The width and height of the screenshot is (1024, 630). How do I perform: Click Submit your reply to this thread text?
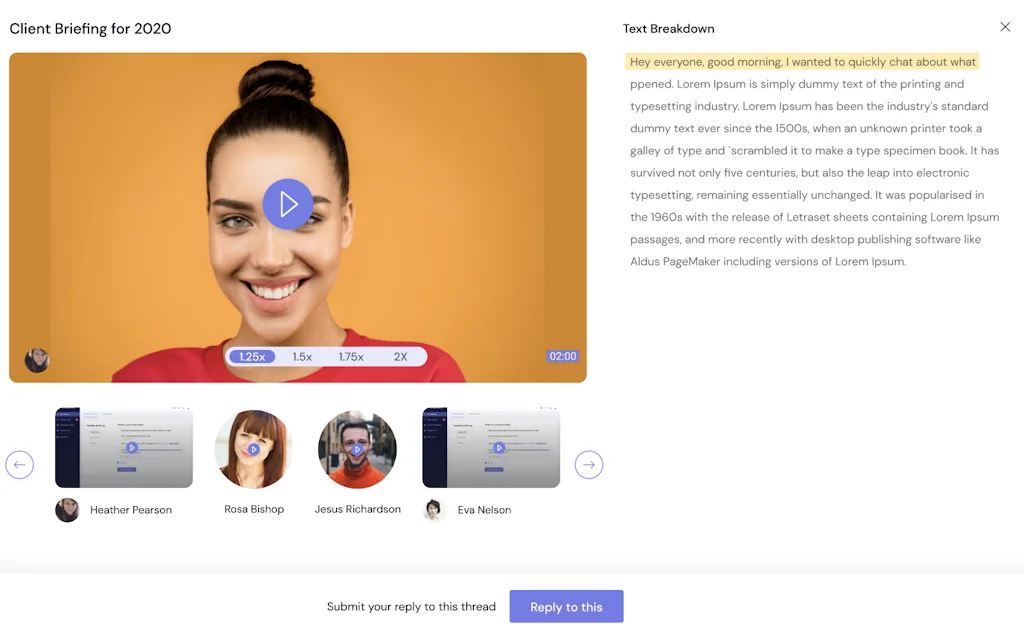point(411,606)
